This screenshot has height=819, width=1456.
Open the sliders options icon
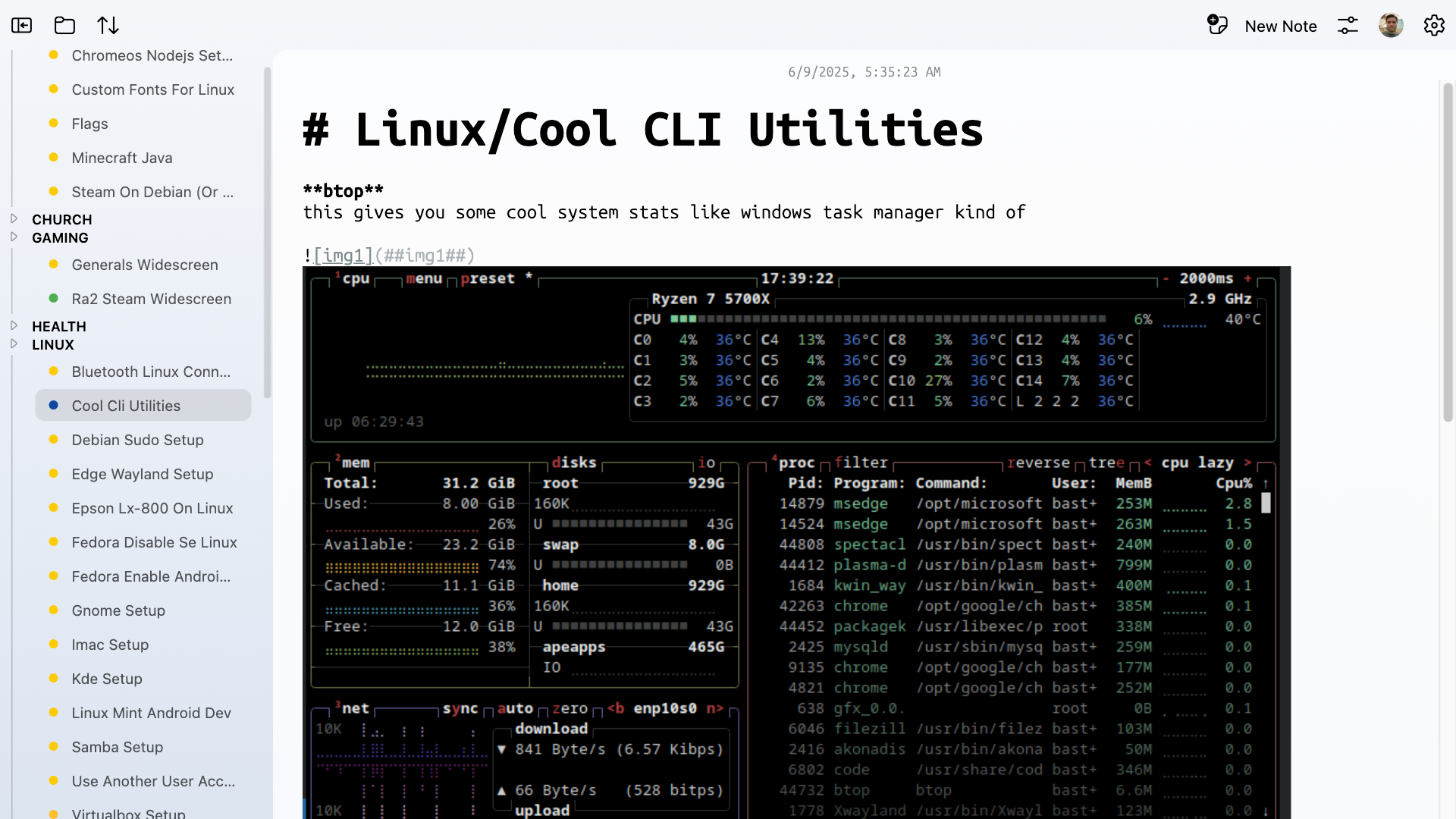point(1348,26)
